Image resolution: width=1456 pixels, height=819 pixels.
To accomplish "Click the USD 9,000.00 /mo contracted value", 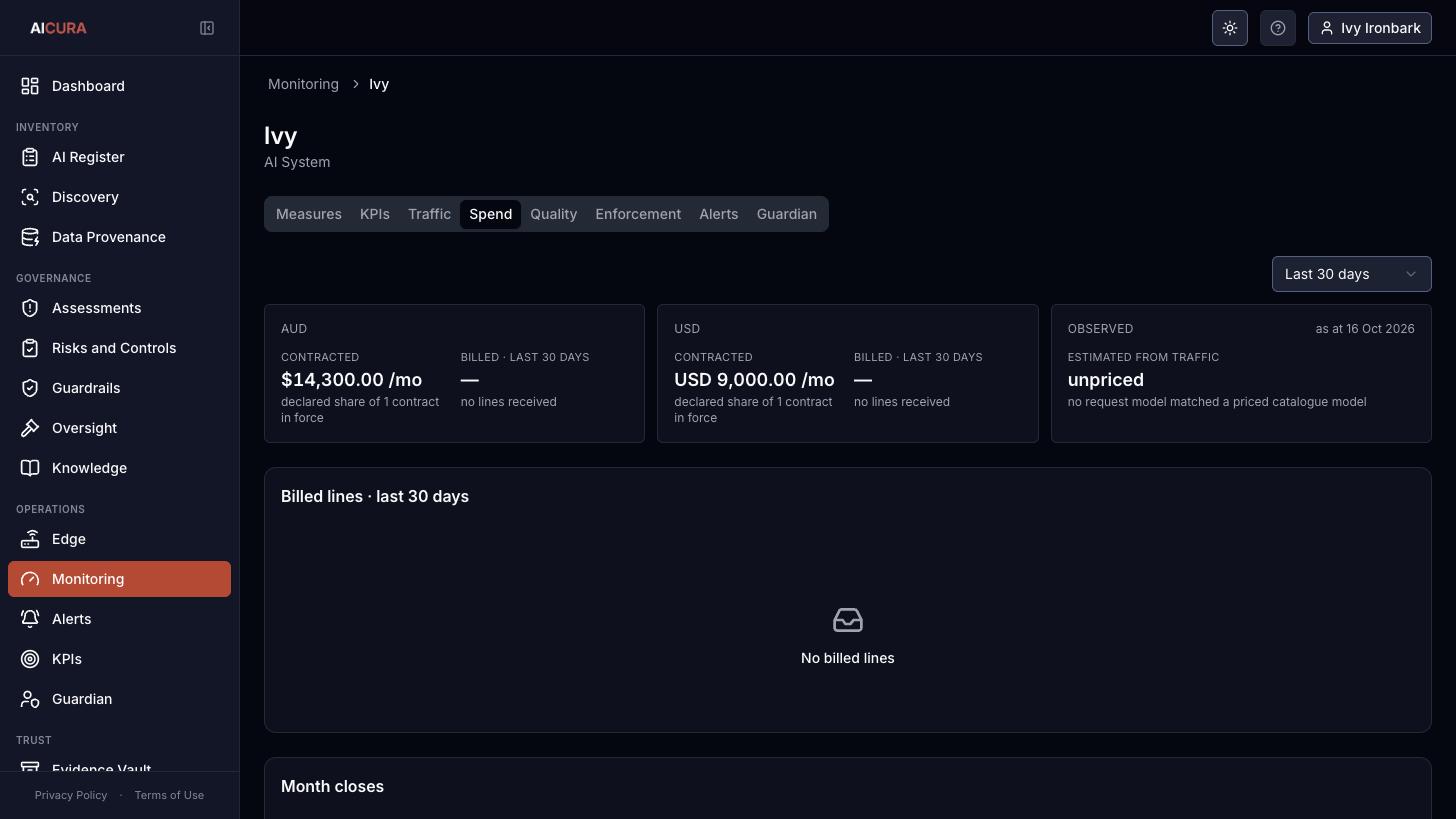I will (754, 380).
